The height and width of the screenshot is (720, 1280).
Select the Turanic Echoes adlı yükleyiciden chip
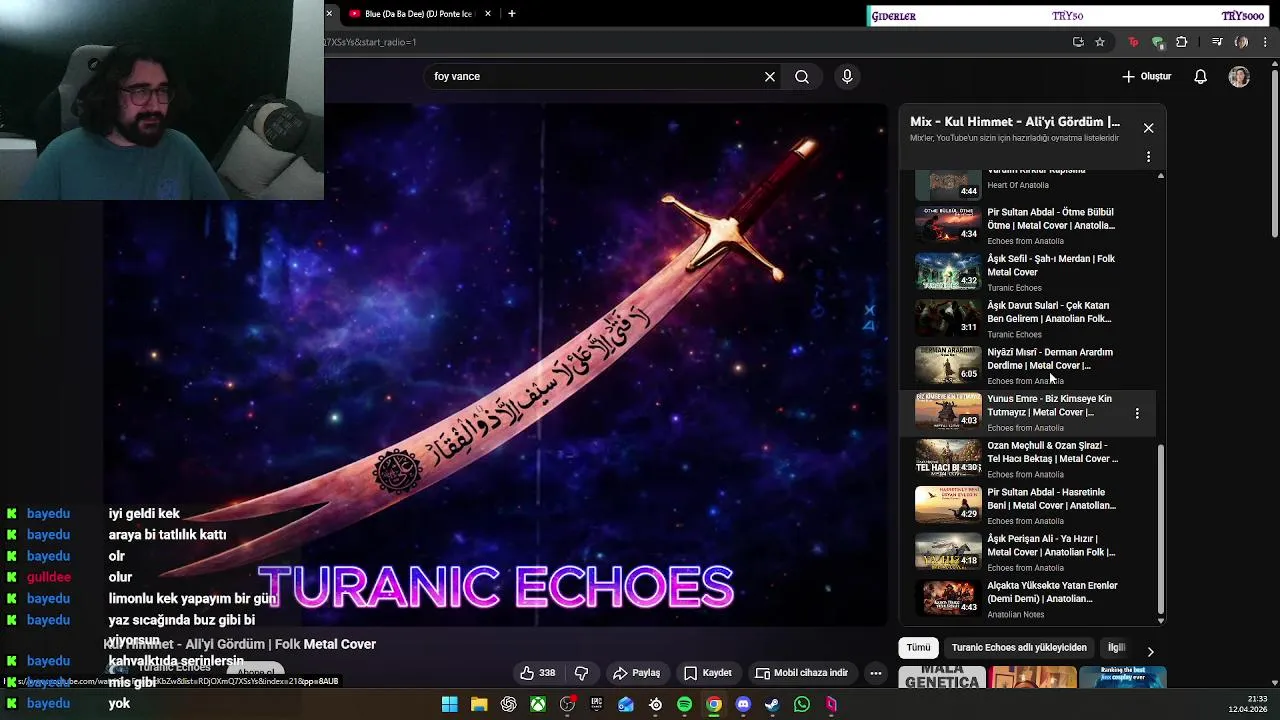tap(1019, 647)
